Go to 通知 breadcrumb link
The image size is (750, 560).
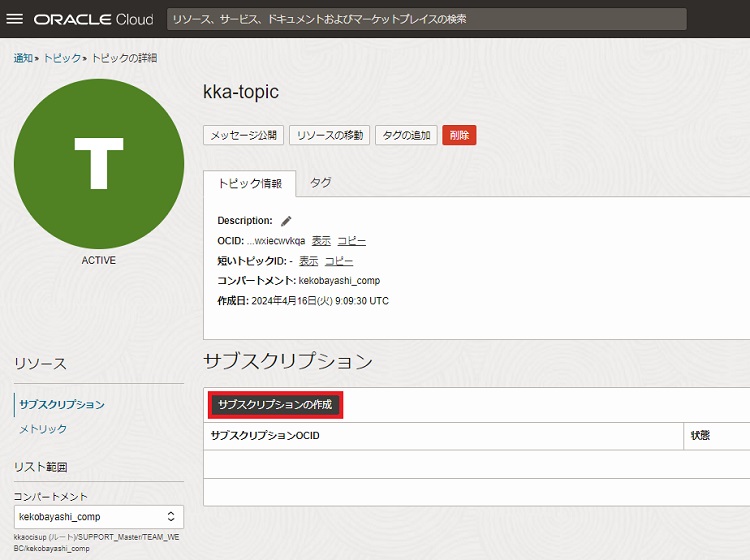[x=23, y=58]
